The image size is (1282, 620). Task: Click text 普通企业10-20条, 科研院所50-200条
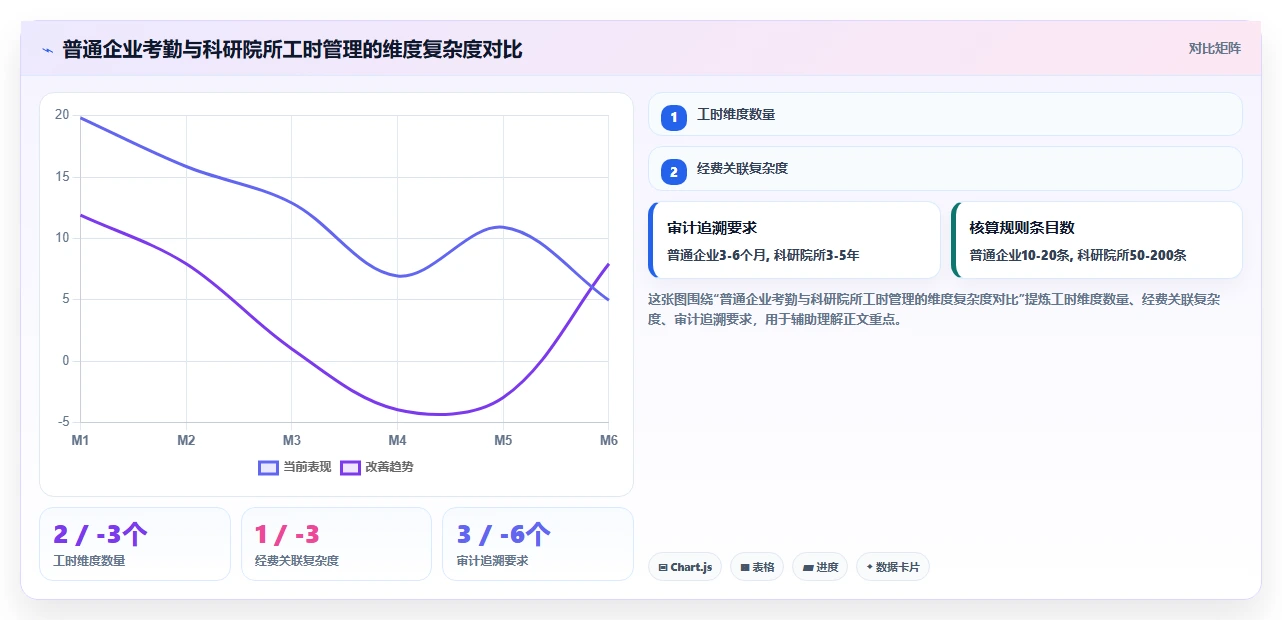[x=1078, y=255]
